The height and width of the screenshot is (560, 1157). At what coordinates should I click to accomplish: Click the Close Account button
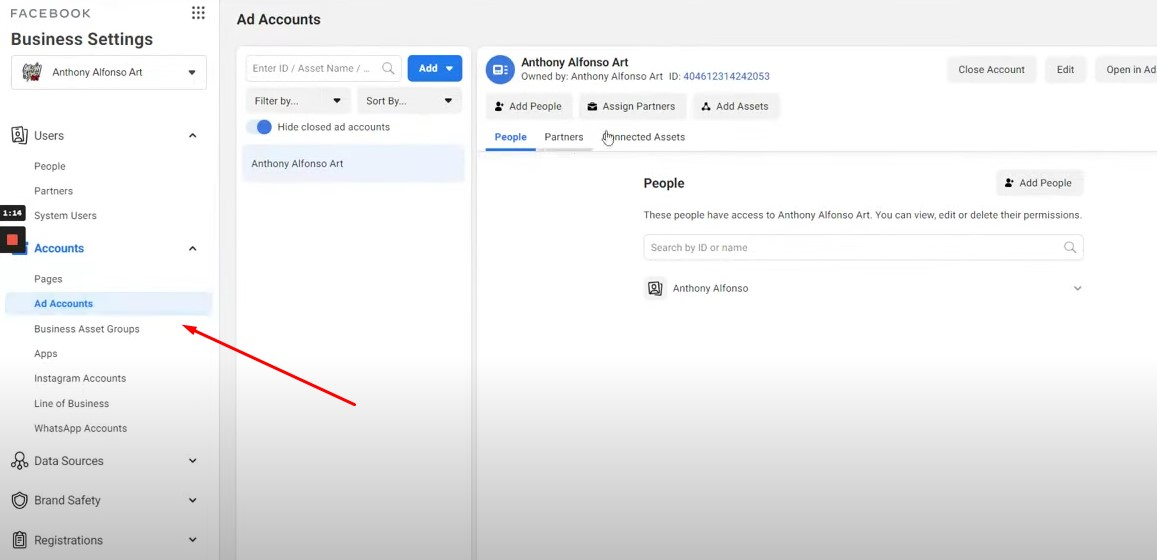click(991, 69)
